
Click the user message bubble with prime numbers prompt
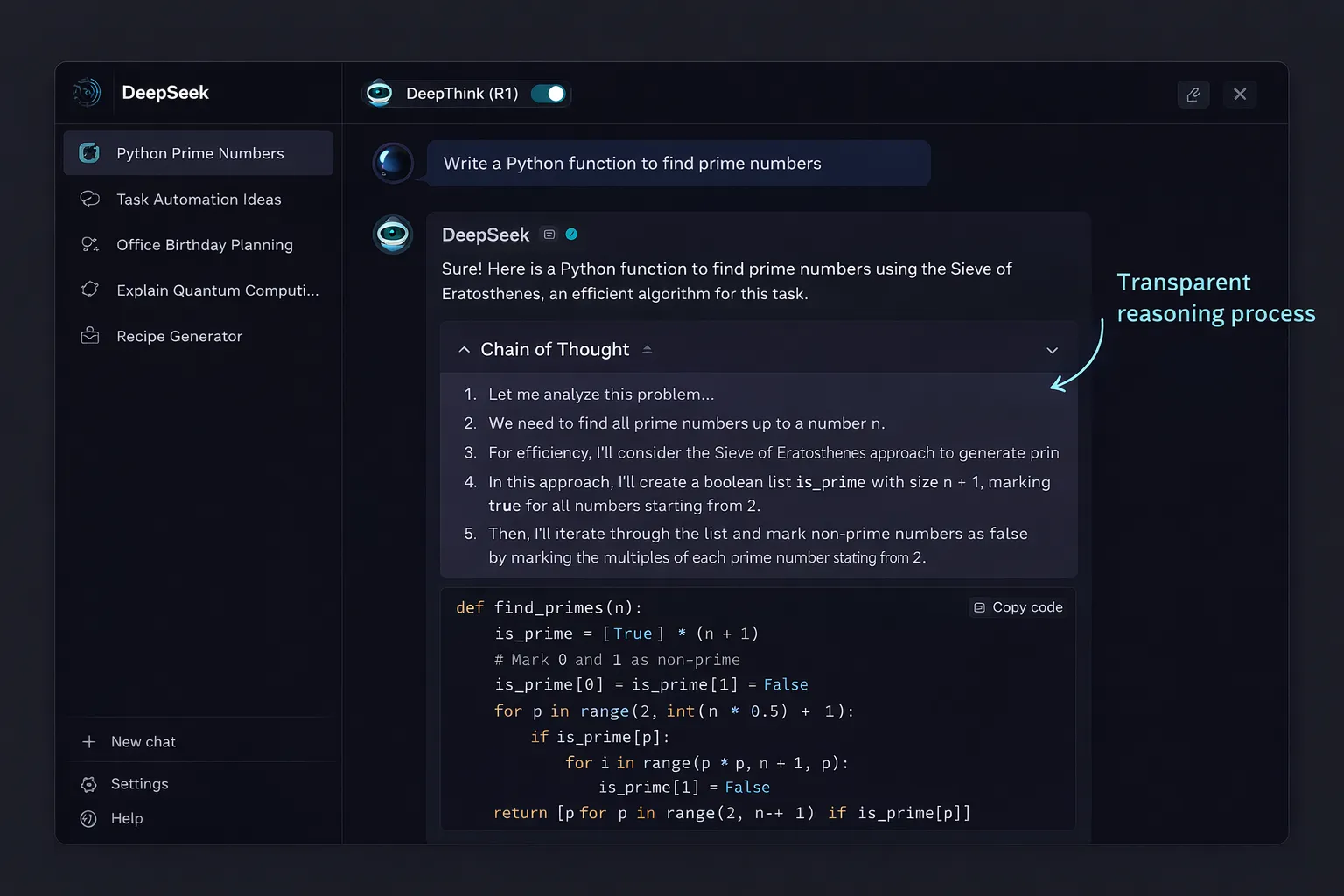pyautogui.click(x=678, y=163)
